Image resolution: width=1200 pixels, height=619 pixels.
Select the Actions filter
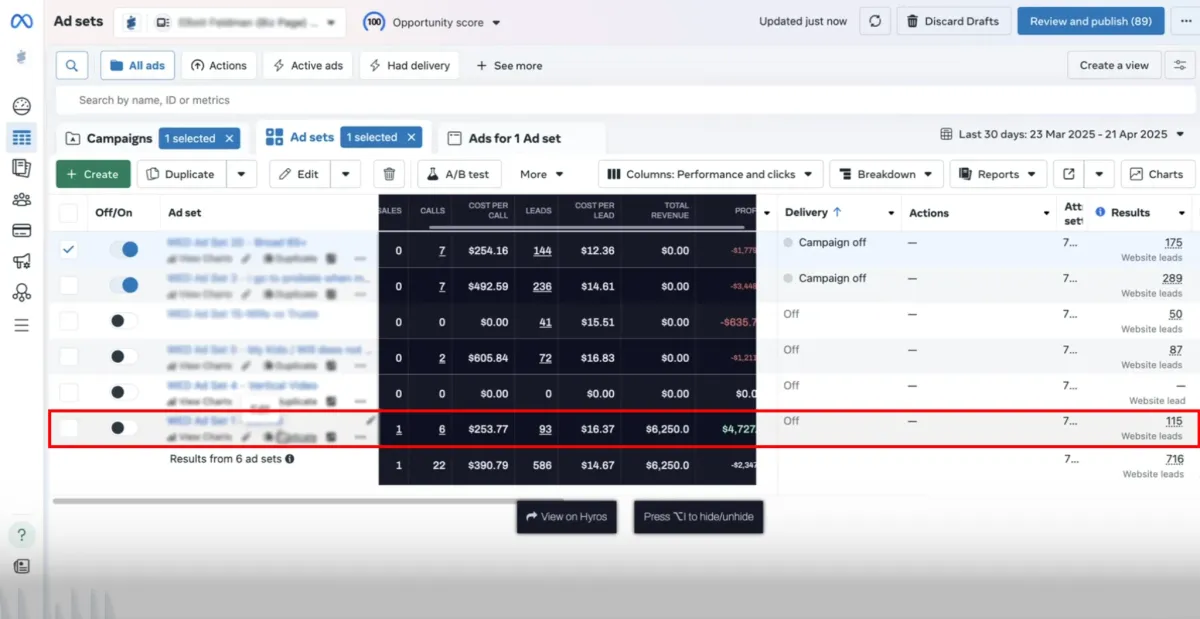coord(219,66)
